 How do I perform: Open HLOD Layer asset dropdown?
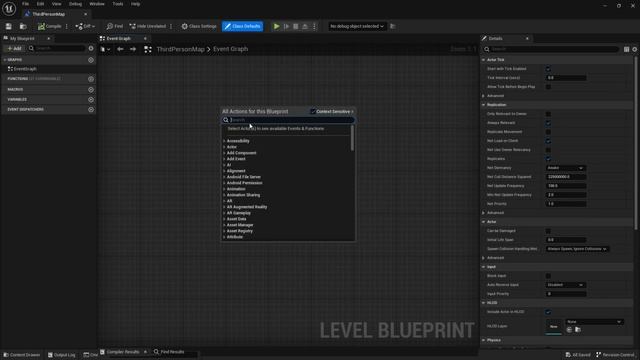click(x=594, y=322)
